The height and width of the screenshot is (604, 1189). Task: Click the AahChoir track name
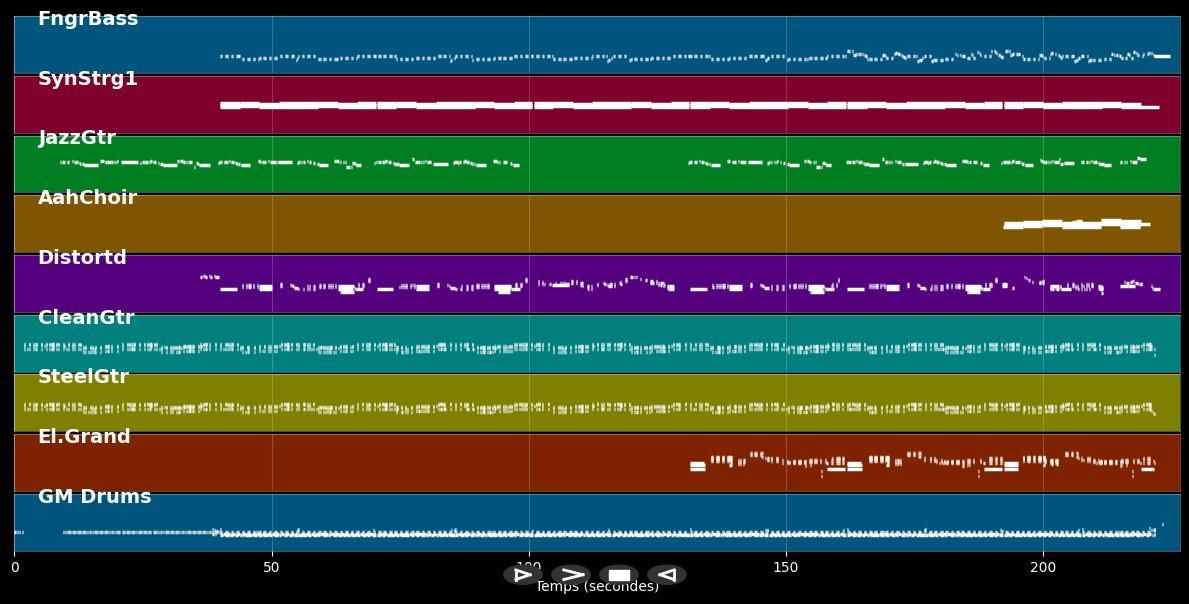click(87, 198)
